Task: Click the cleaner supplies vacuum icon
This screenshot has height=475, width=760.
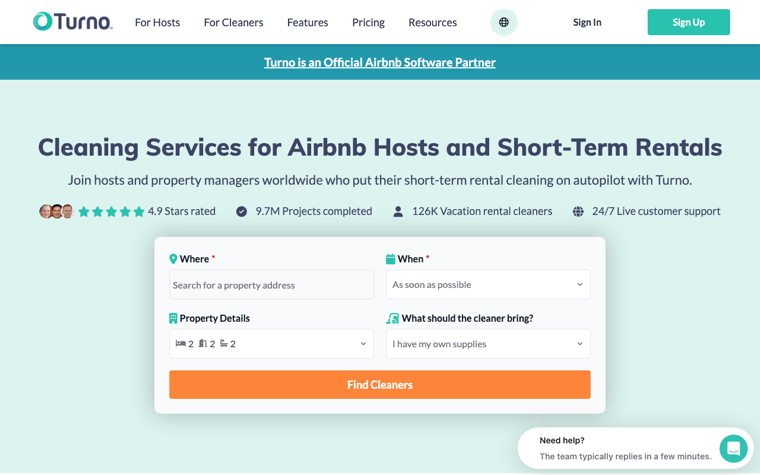Action: click(393, 318)
